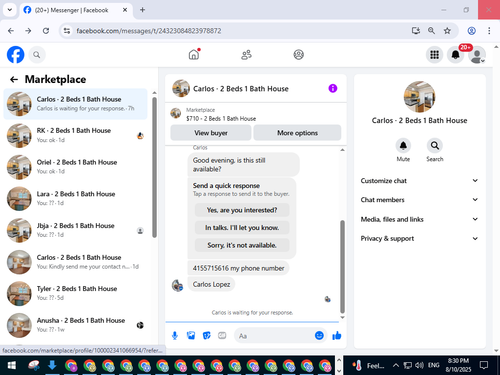Select Carlos chat 'waiting for your response'
The image size is (500, 375).
75,104
